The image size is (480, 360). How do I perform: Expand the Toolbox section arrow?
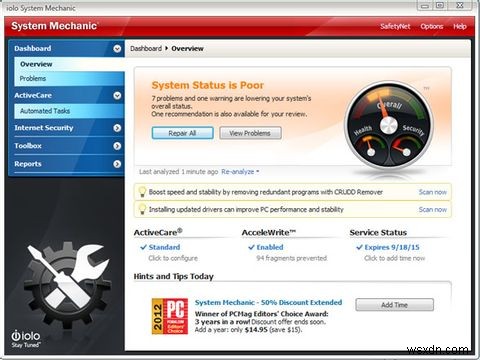pos(117,146)
